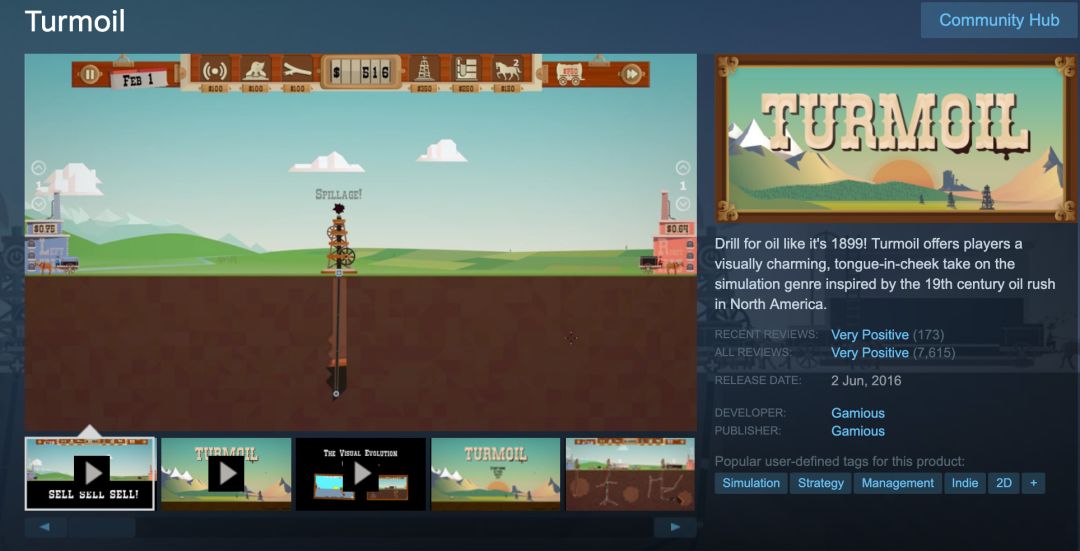Select the Strategy tag
The image size is (1080, 551).
pos(820,483)
